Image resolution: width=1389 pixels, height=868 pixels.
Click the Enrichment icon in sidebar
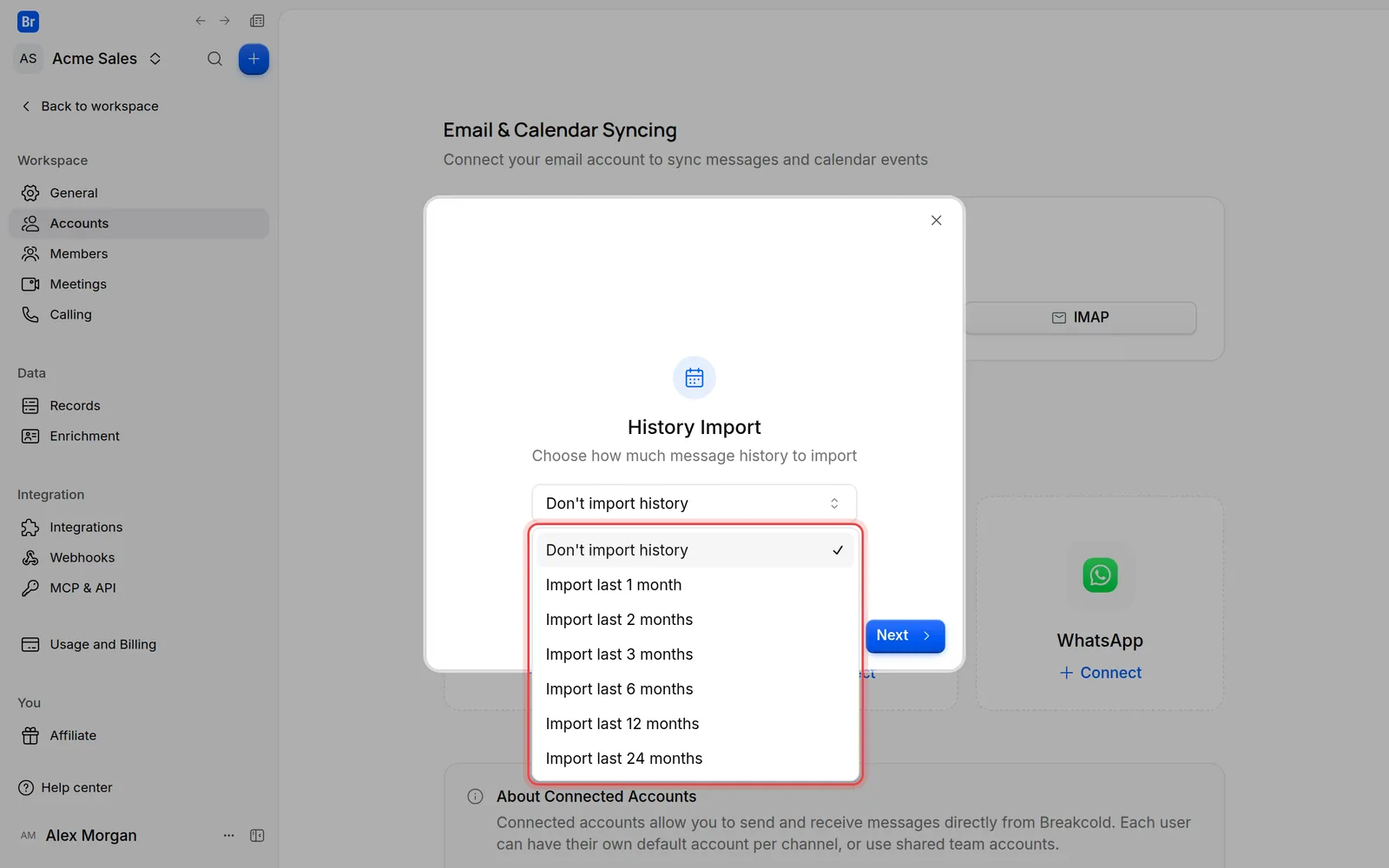(30, 436)
